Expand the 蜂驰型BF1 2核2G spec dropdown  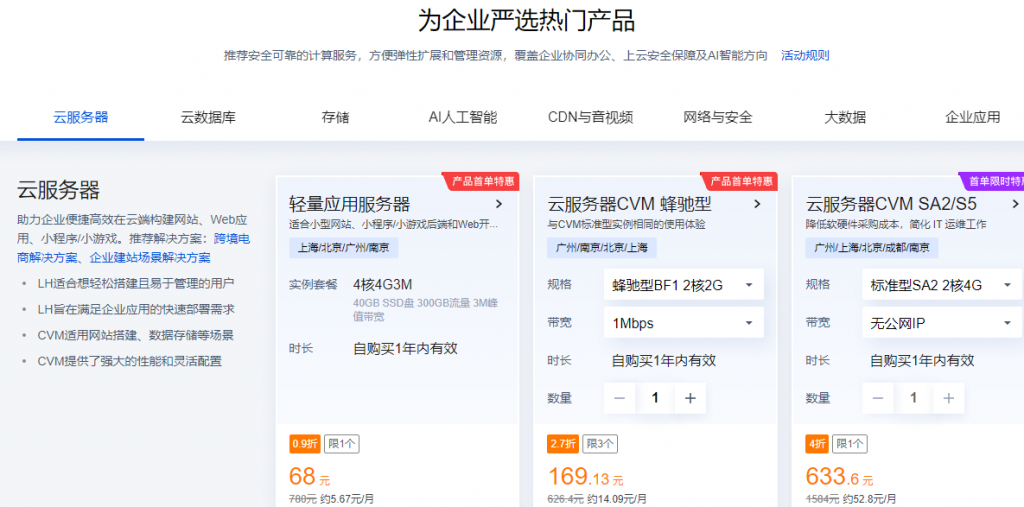click(x=683, y=285)
